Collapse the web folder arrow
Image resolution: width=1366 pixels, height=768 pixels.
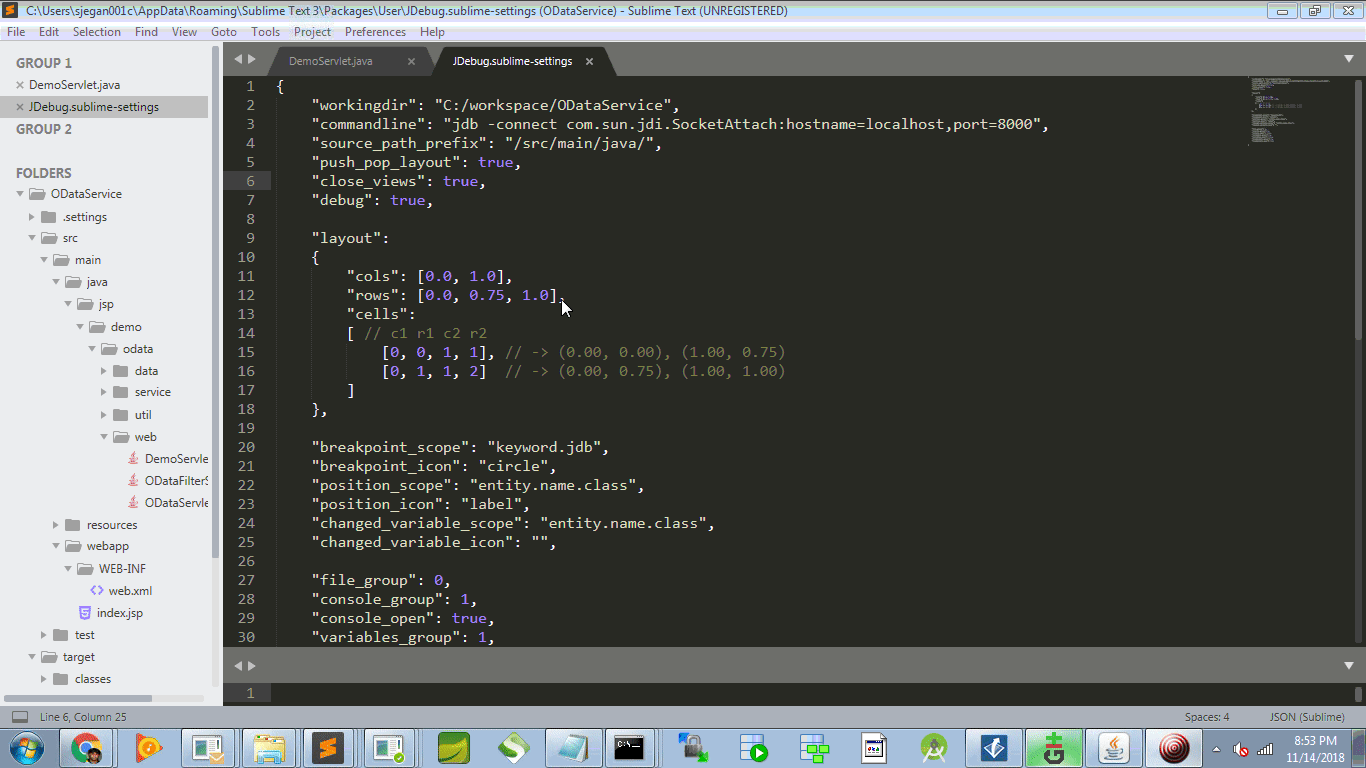104,437
